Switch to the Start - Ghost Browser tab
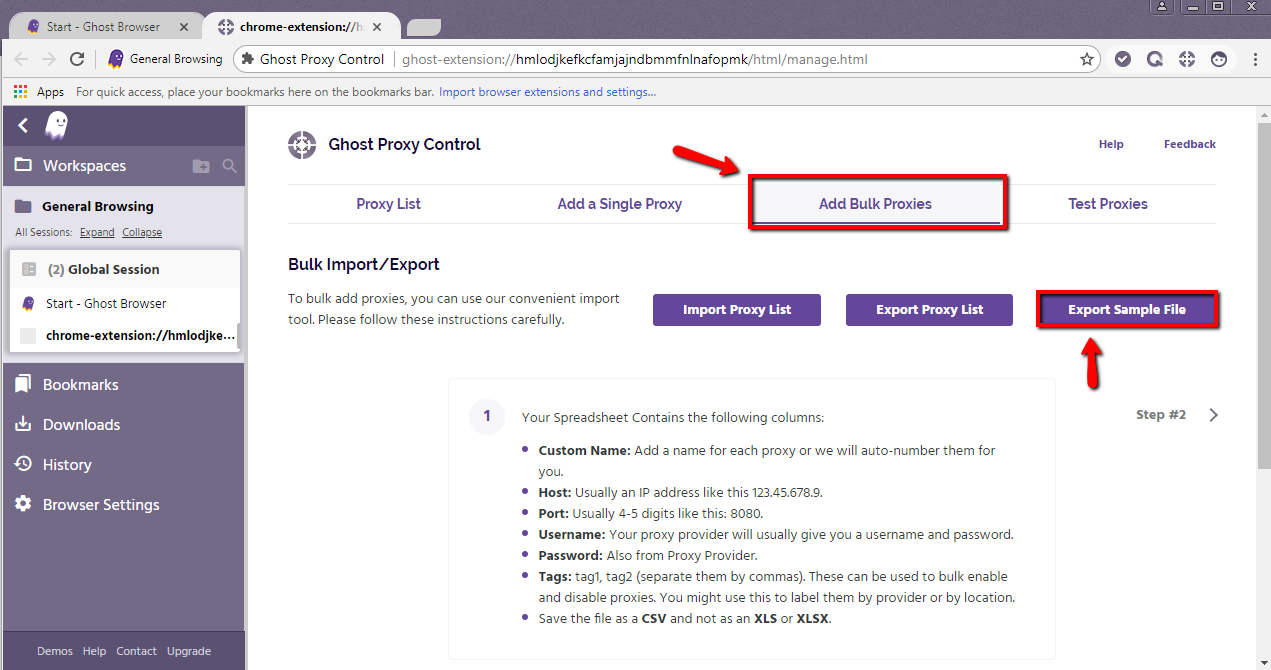This screenshot has width=1271, height=670. point(103,27)
